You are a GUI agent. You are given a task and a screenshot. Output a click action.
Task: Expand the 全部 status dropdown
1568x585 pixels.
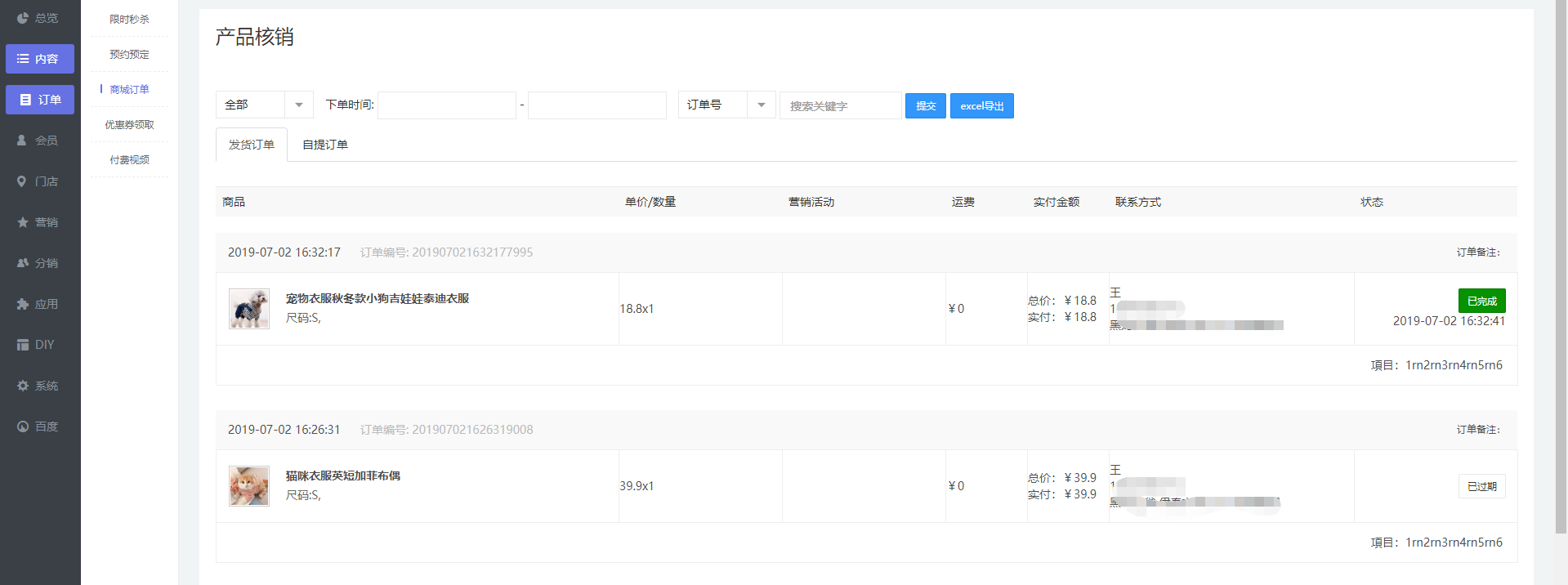[x=264, y=105]
